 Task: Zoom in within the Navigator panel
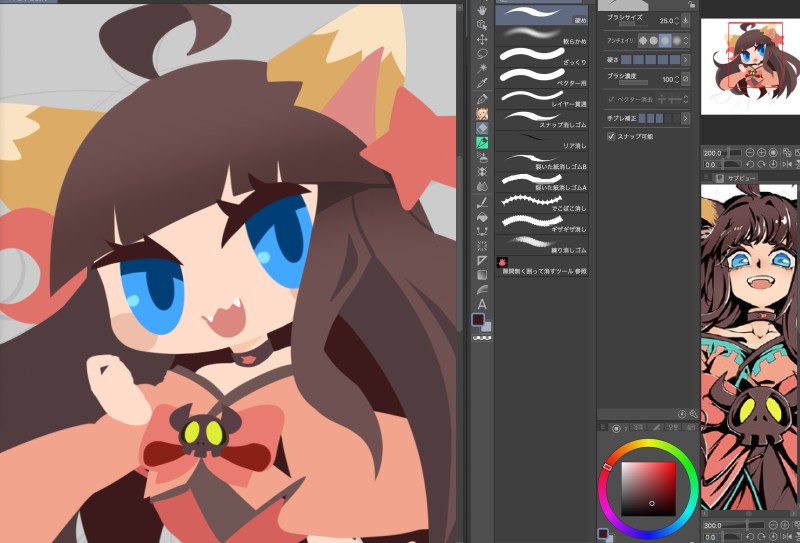[762, 153]
